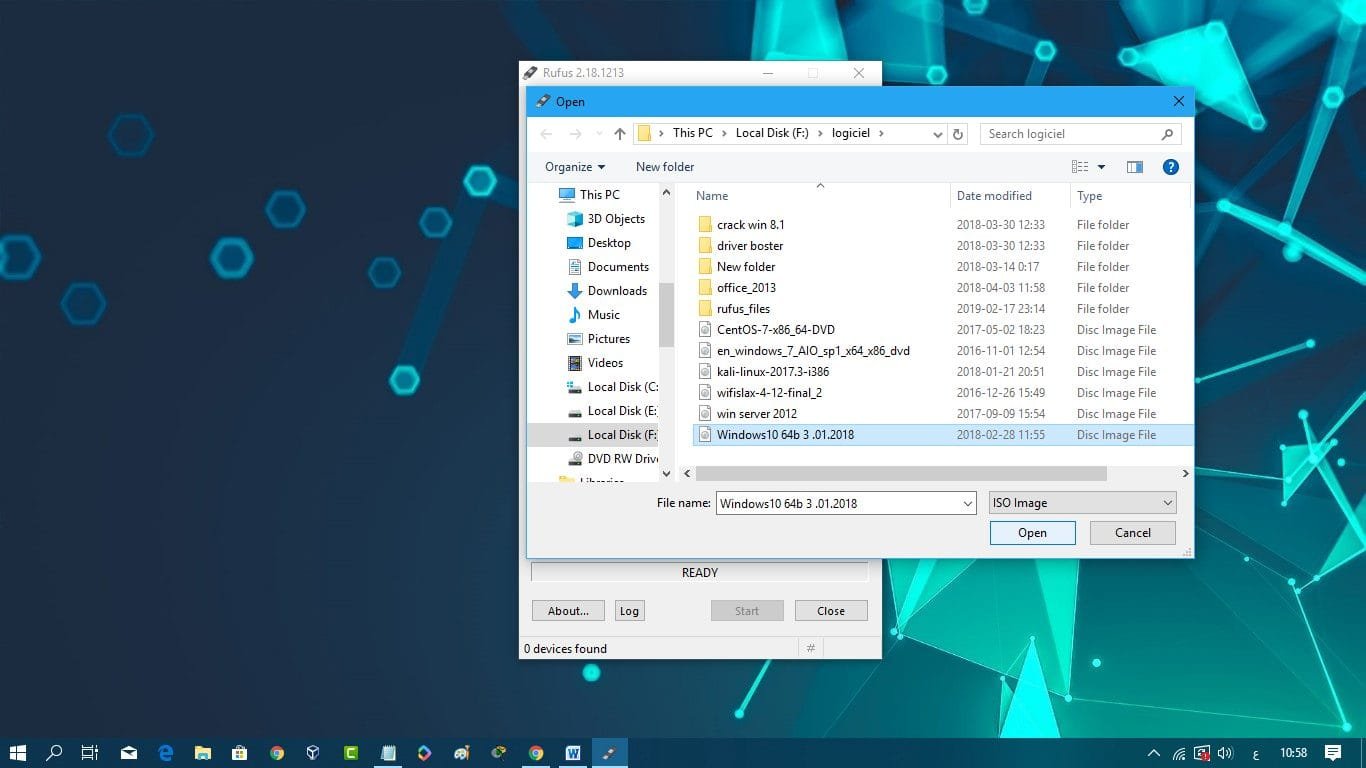The height and width of the screenshot is (768, 1366).
Task: Click the search magnifier icon
Action: 1167,134
